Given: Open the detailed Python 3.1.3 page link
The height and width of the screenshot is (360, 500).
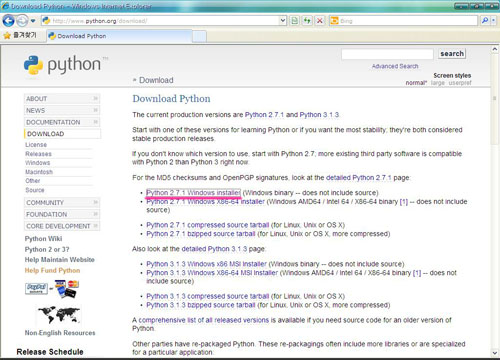Looking at the screenshot, I should 214,249.
